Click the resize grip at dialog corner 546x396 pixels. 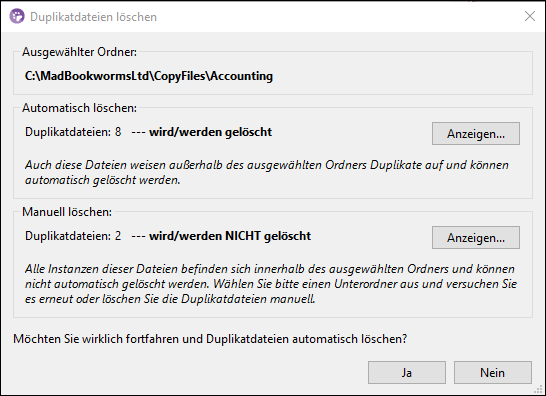coord(541,391)
